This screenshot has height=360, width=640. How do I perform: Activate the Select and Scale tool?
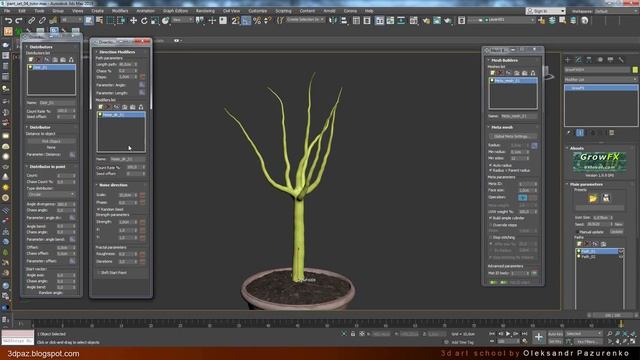(155, 20)
